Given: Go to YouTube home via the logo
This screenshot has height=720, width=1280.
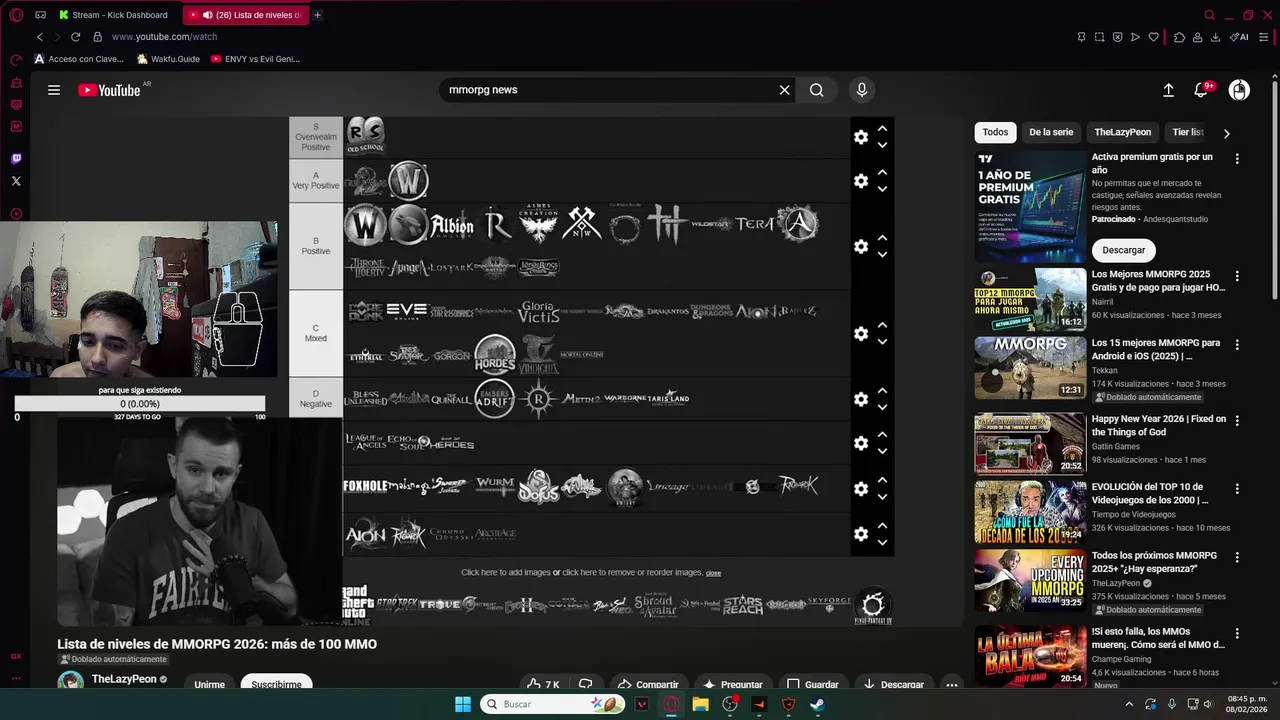Looking at the screenshot, I should [x=110, y=90].
